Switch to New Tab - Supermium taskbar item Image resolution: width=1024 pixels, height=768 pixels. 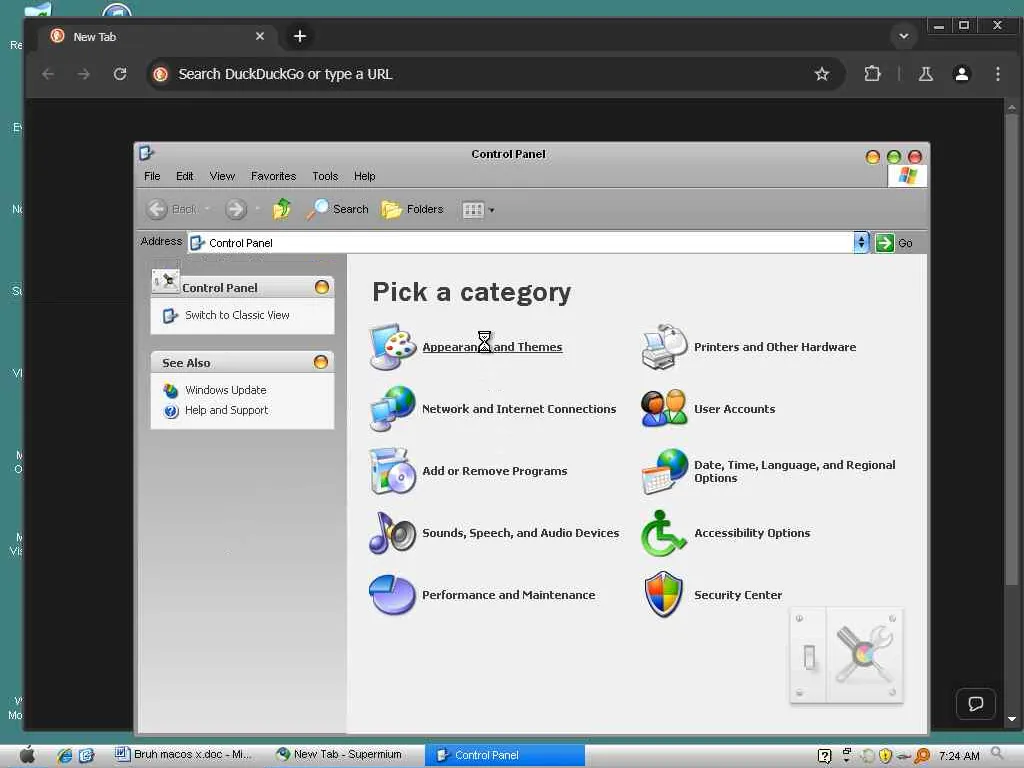339,755
